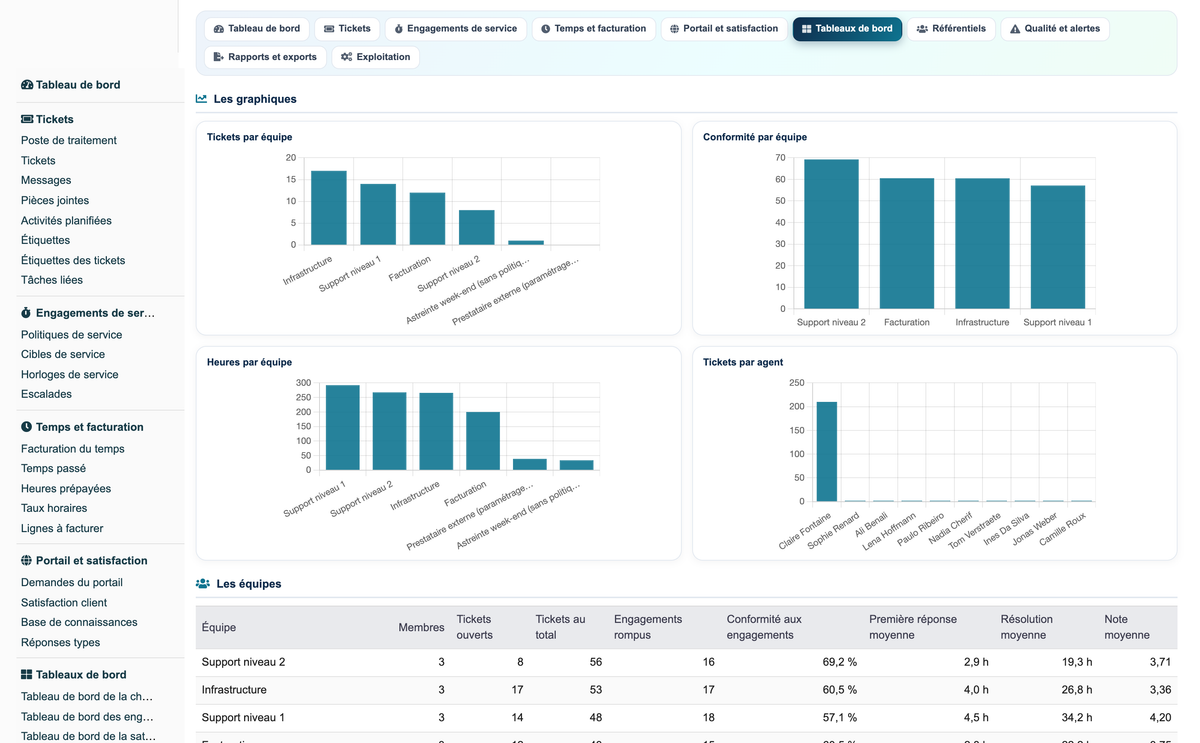
Task: Switch to the "Tickets" tab in the top bar
Action: tap(347, 29)
